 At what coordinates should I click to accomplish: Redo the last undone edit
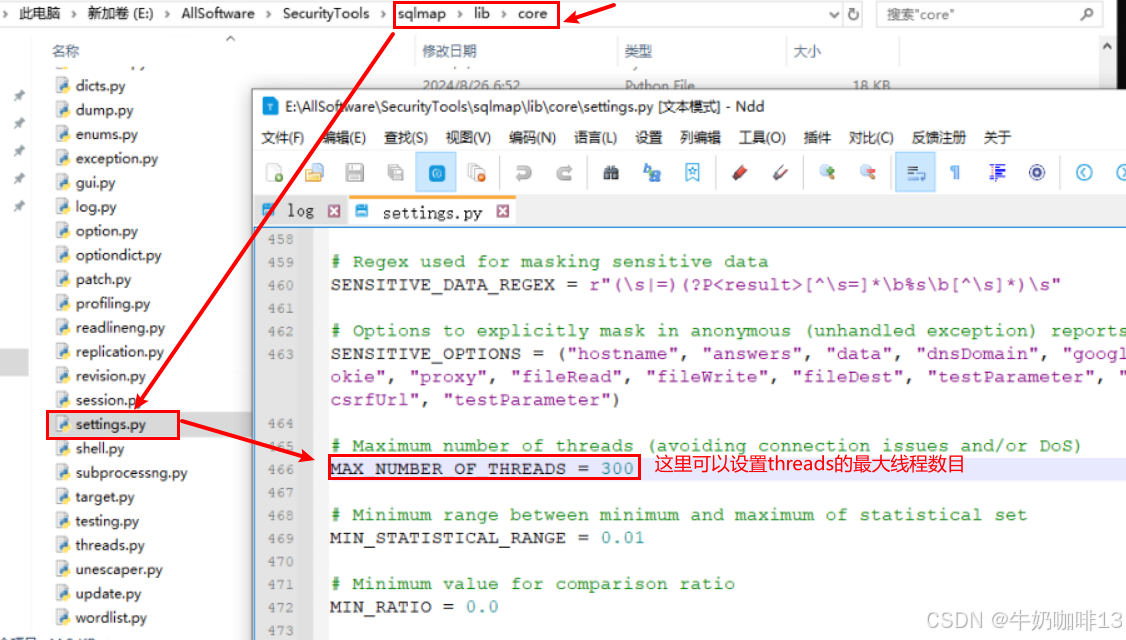(x=564, y=173)
